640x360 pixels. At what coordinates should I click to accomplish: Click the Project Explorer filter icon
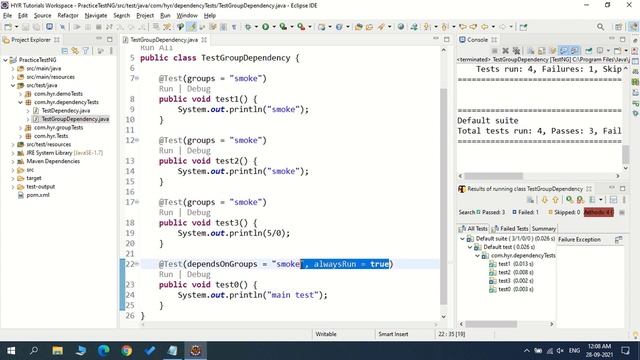point(86,51)
